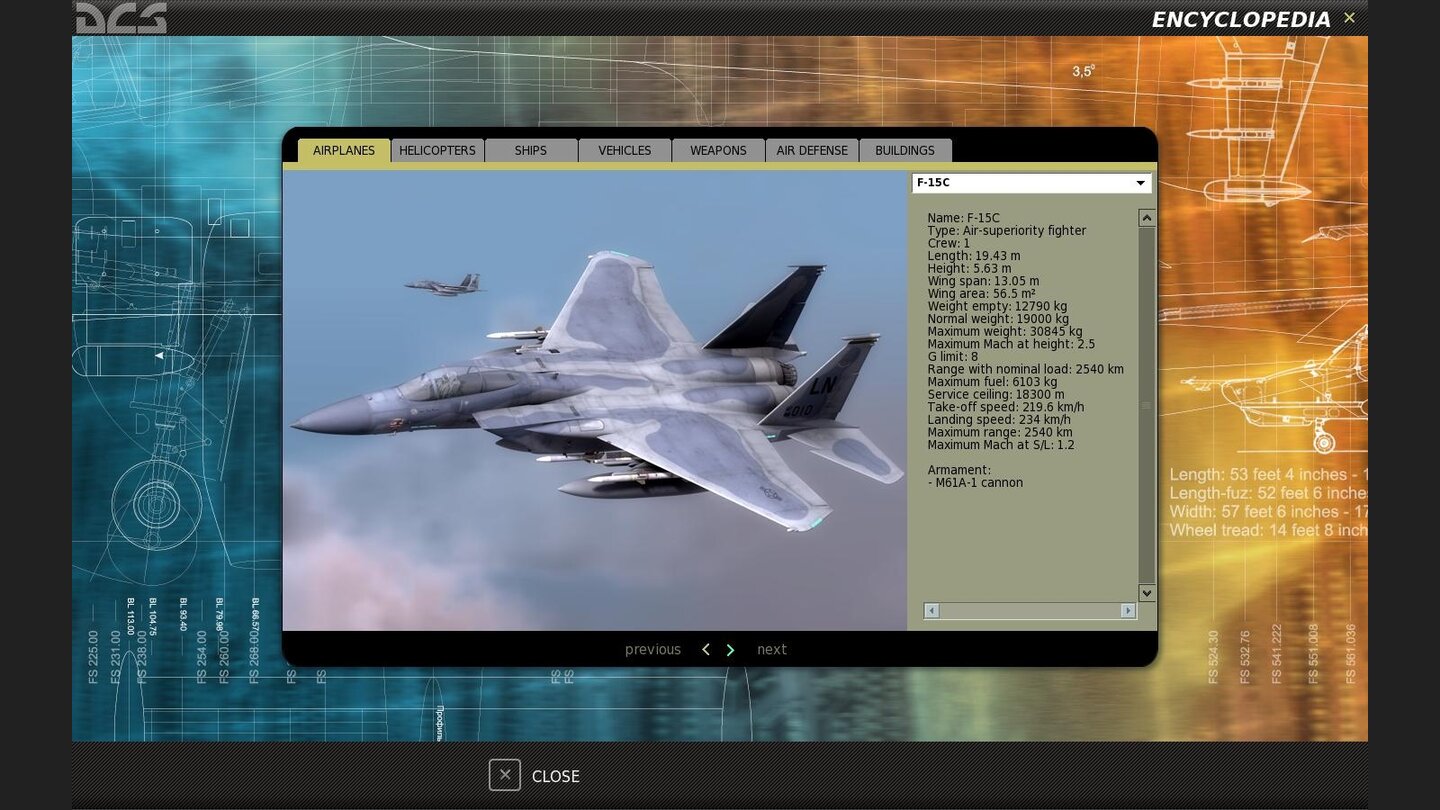Click the horizontal scroll left arrow
The height and width of the screenshot is (810, 1440).
tap(932, 610)
